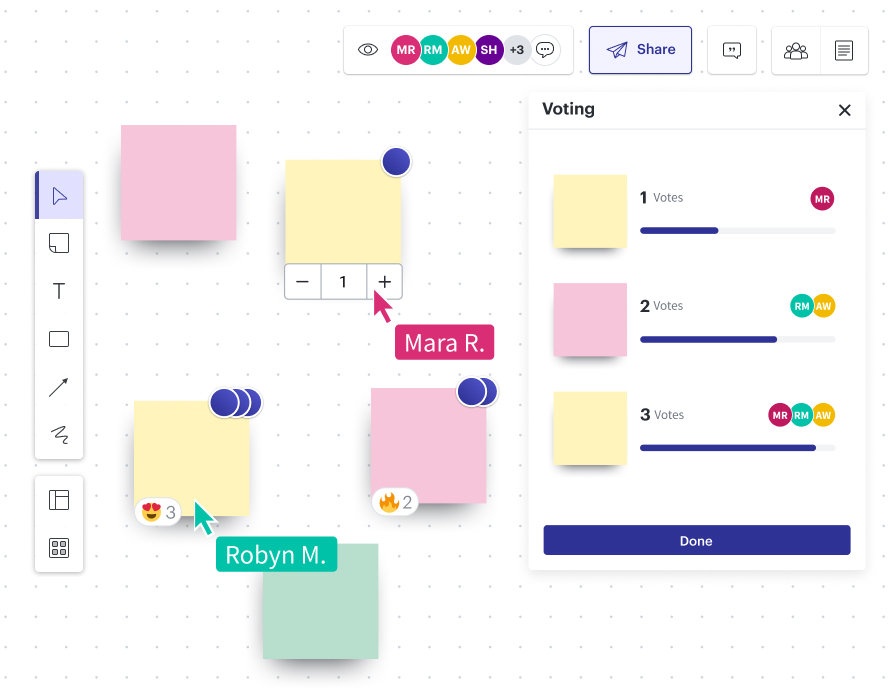Select the cursor selection tool
Viewport: 892px width, 690px height.
click(x=58, y=195)
